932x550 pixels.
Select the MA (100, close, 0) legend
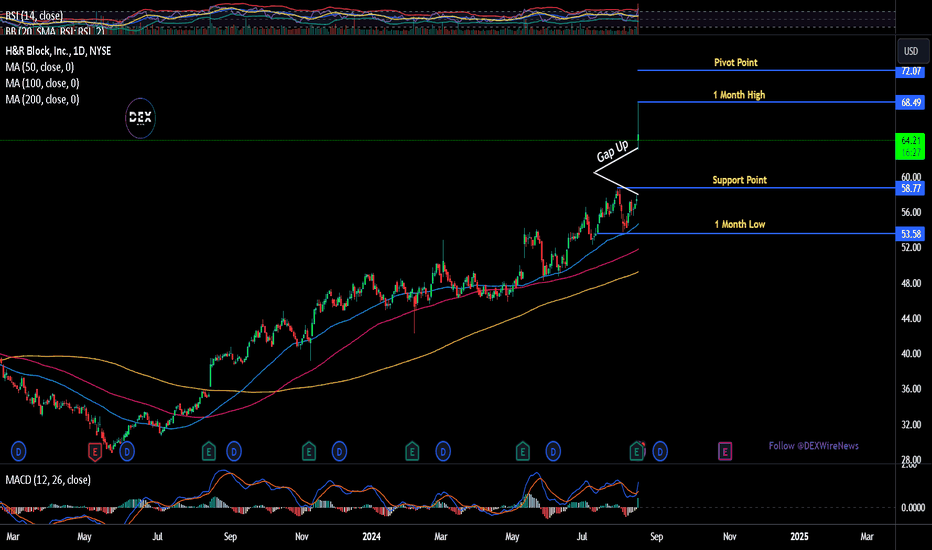pos(42,83)
